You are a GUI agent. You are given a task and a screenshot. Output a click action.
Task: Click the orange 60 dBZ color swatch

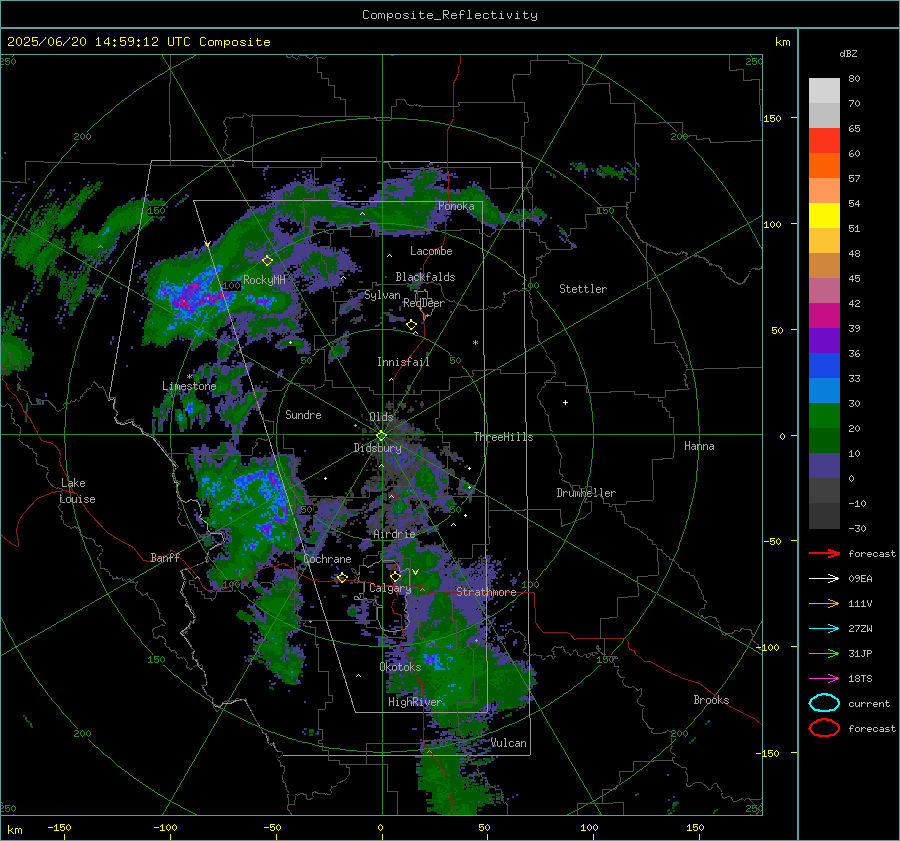pos(824,165)
